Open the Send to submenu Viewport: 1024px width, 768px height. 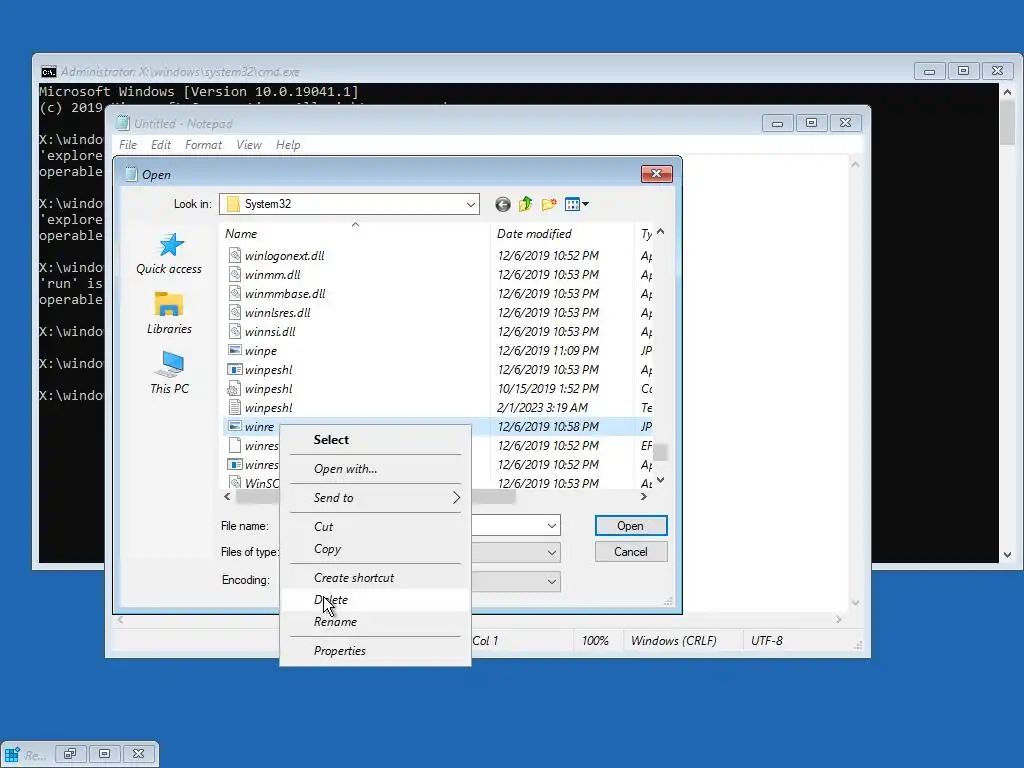pyautogui.click(x=376, y=498)
